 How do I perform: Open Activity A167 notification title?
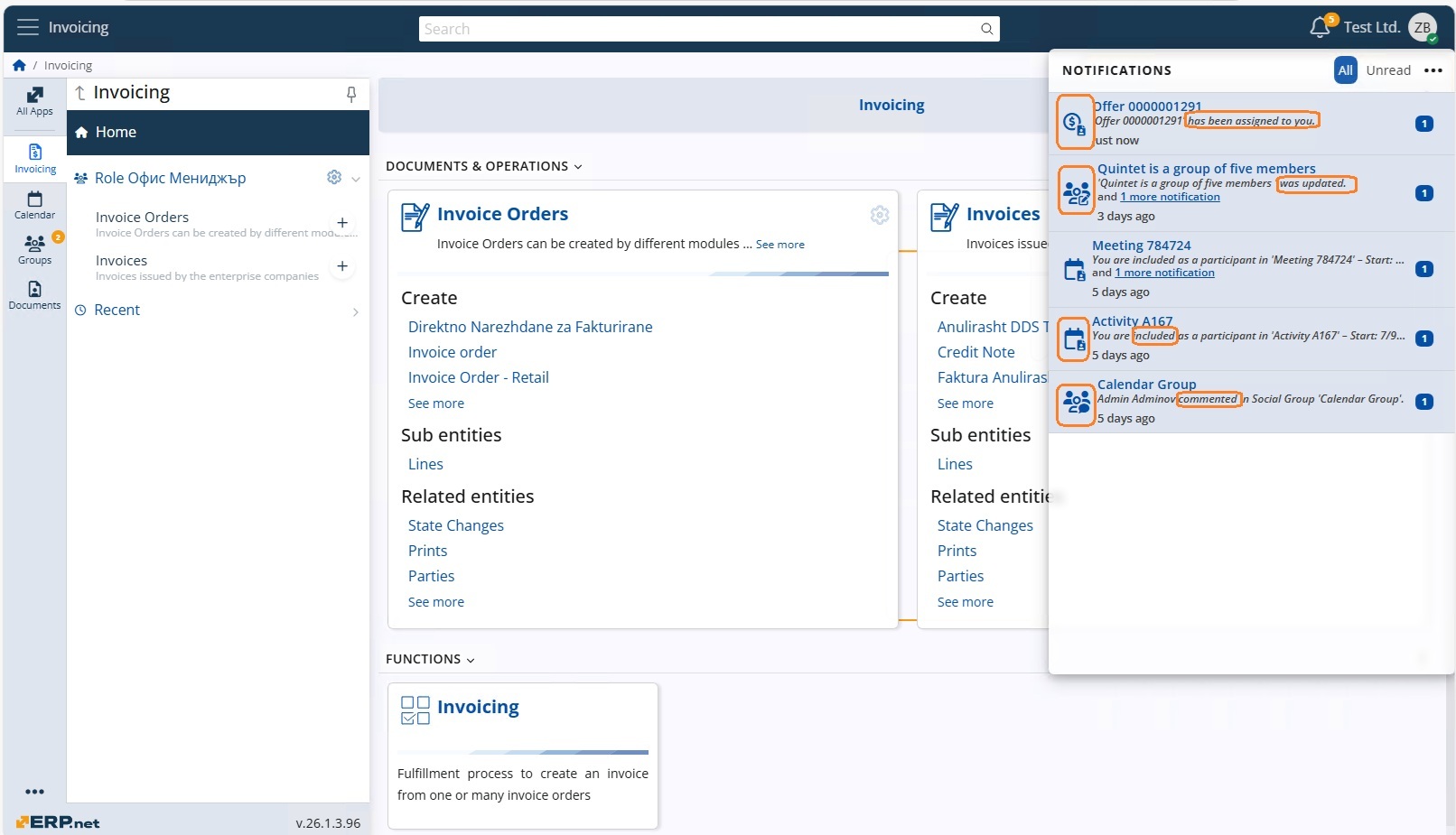1132,321
